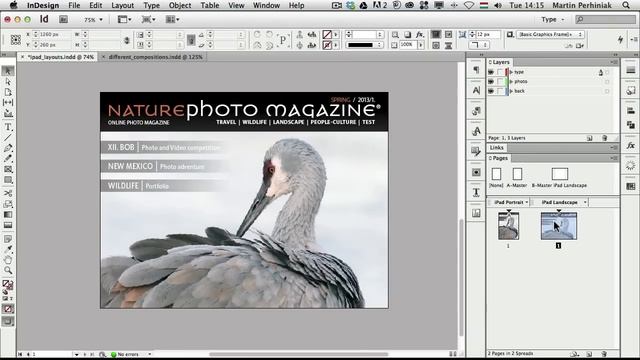Select the Rectangle Frame tool
The width and height of the screenshot is (640, 360).
(x=8, y=169)
